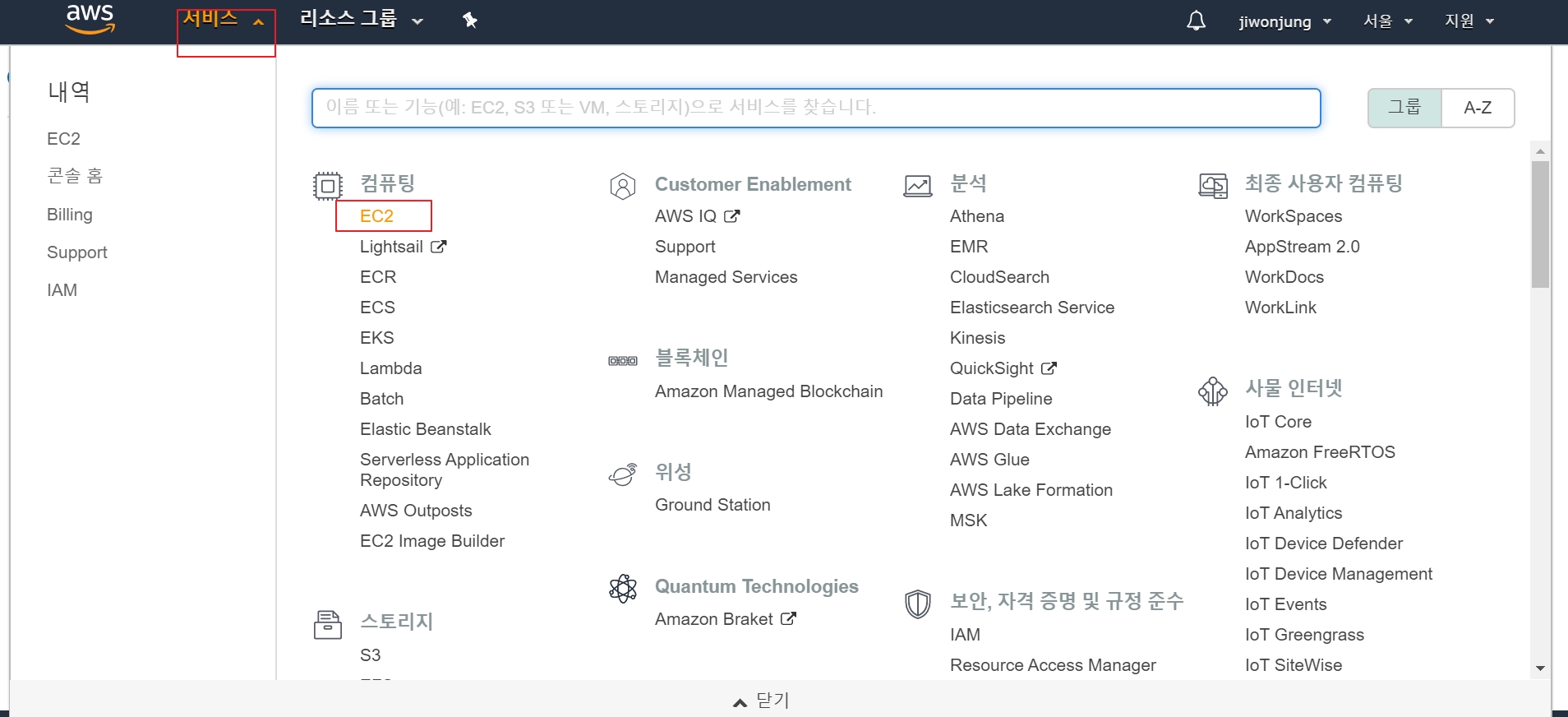Open AppStream 2.0 service

(1302, 247)
